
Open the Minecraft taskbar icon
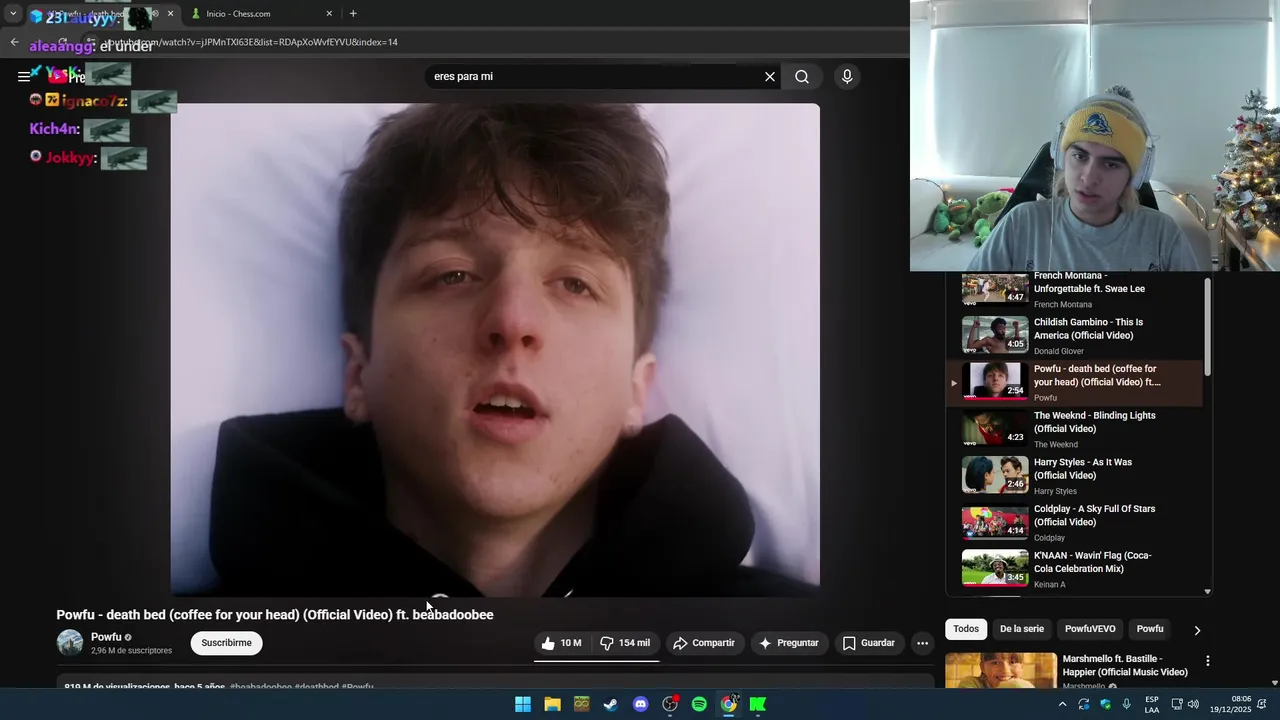click(581, 704)
